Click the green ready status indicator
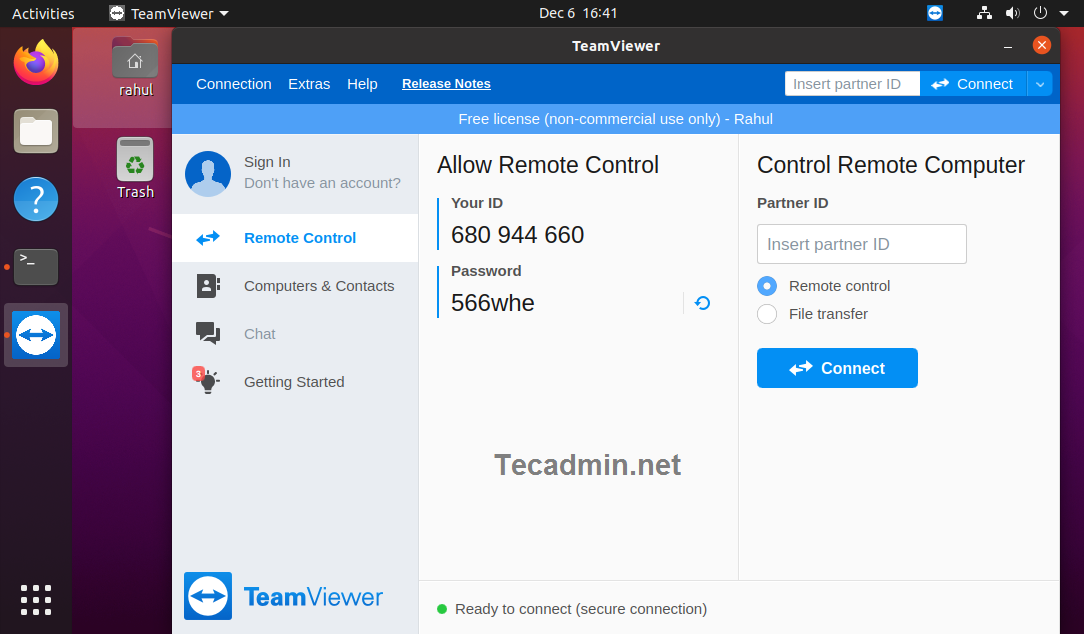The height and width of the screenshot is (634, 1084). click(x=442, y=609)
